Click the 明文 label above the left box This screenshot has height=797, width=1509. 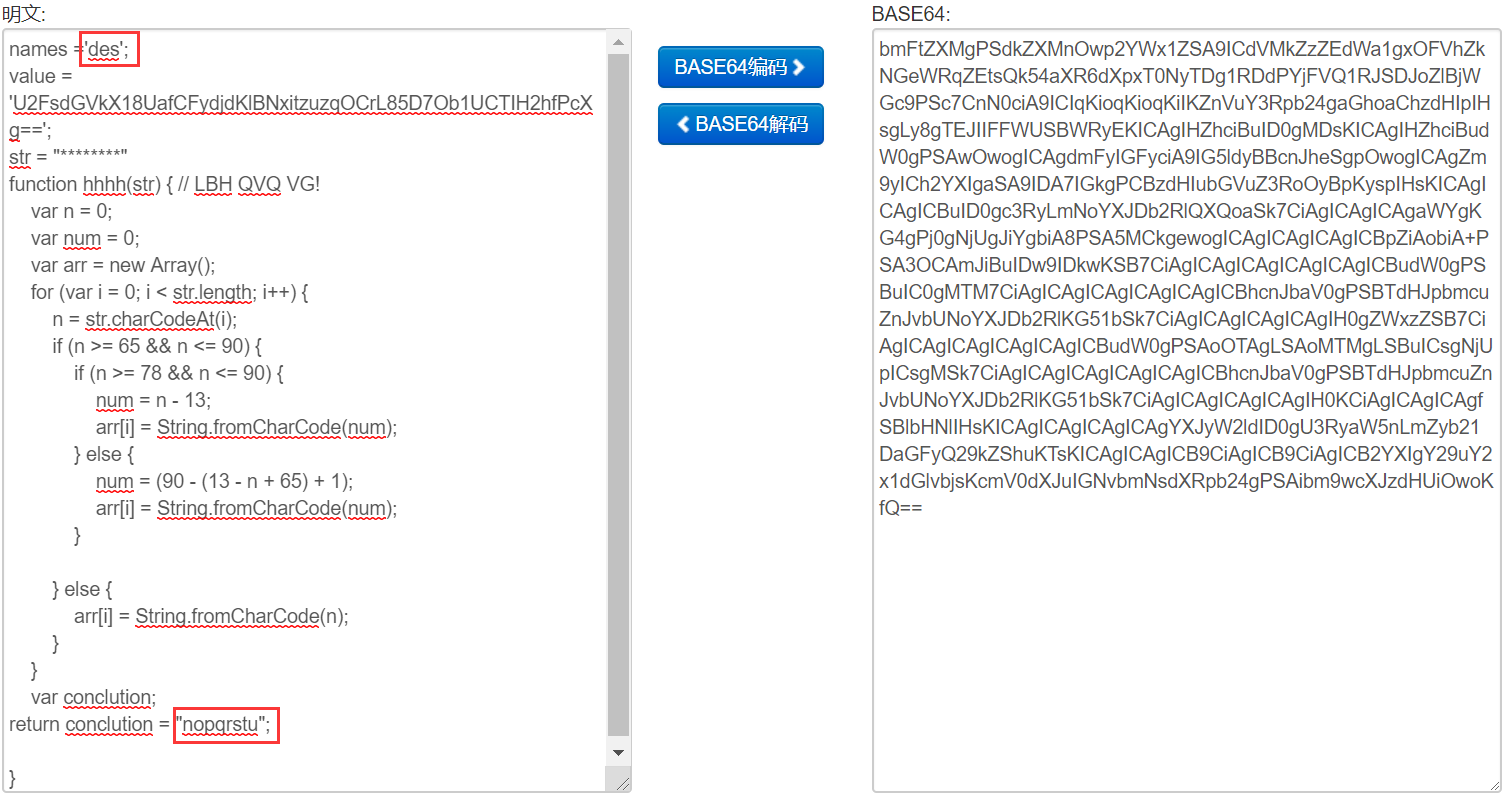pos(24,14)
